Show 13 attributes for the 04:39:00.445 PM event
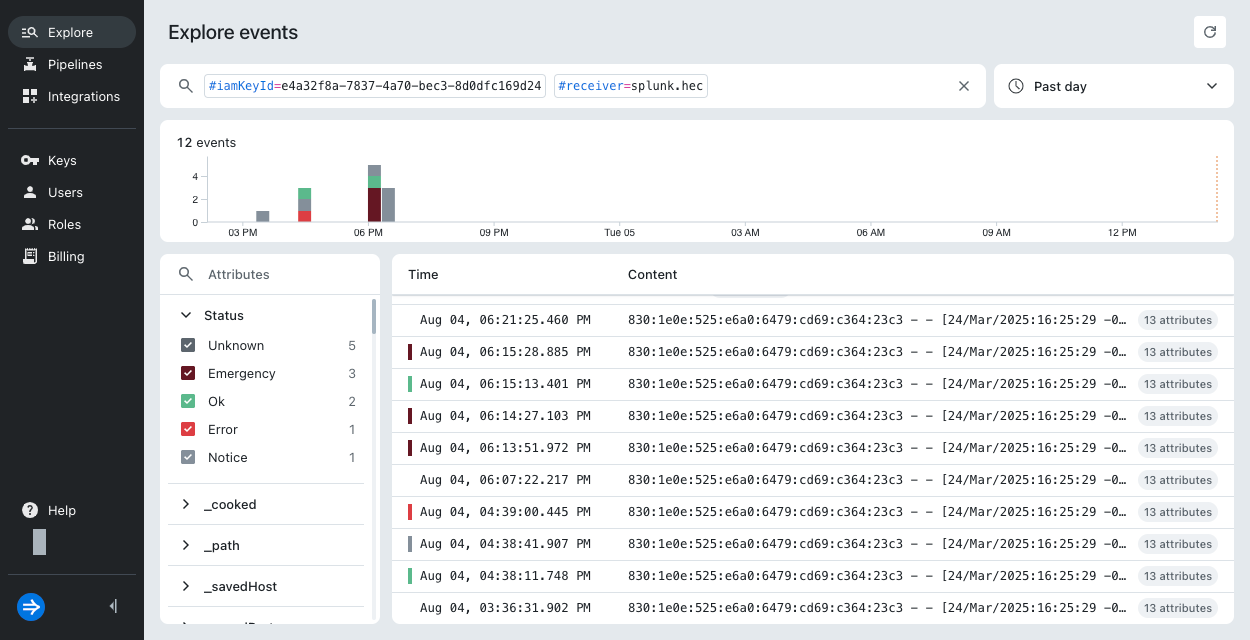Image resolution: width=1250 pixels, height=640 pixels. coord(1177,512)
